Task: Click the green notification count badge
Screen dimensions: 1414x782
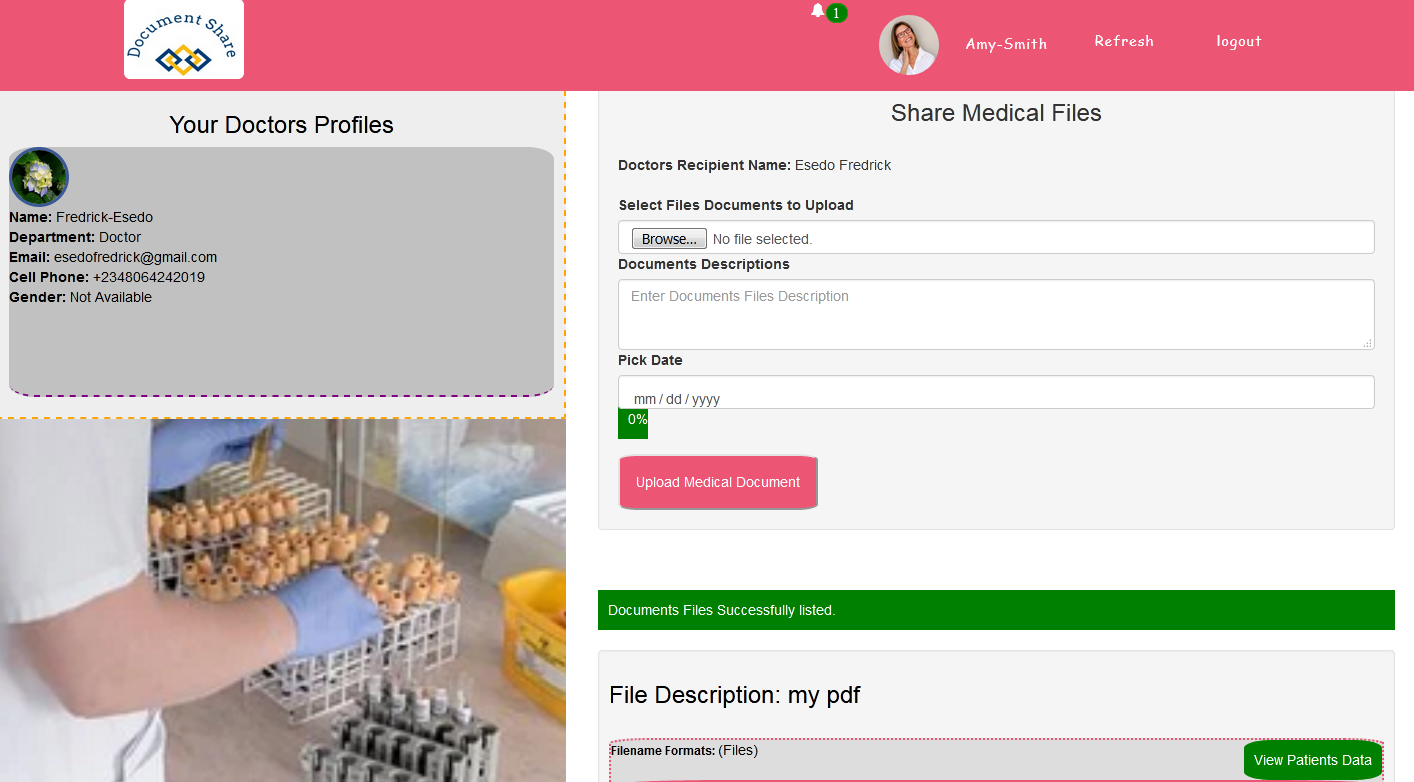Action: coord(834,14)
